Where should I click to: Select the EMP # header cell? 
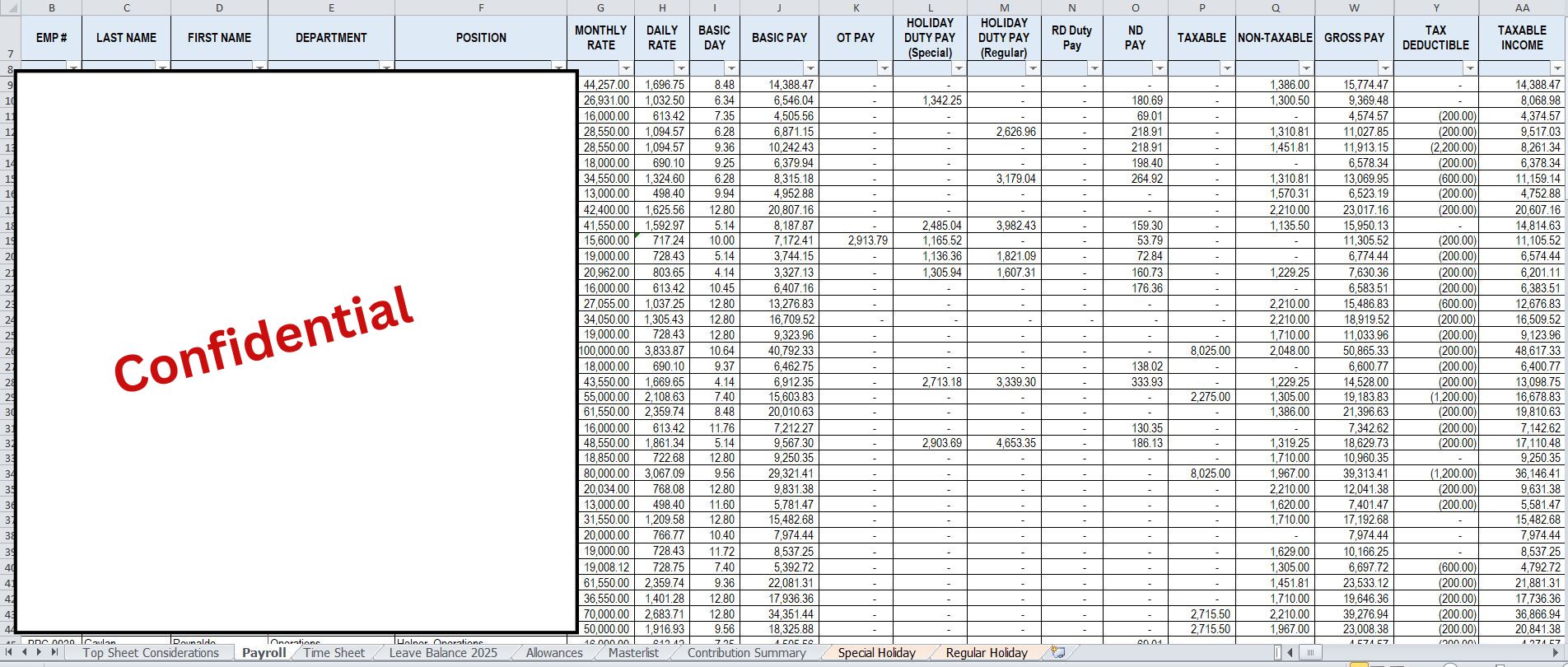52,38
